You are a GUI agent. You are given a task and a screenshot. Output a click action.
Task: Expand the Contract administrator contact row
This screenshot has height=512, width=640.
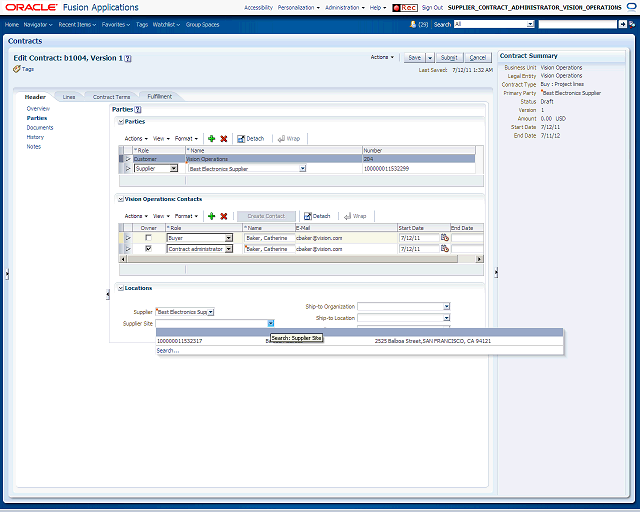tap(128, 249)
